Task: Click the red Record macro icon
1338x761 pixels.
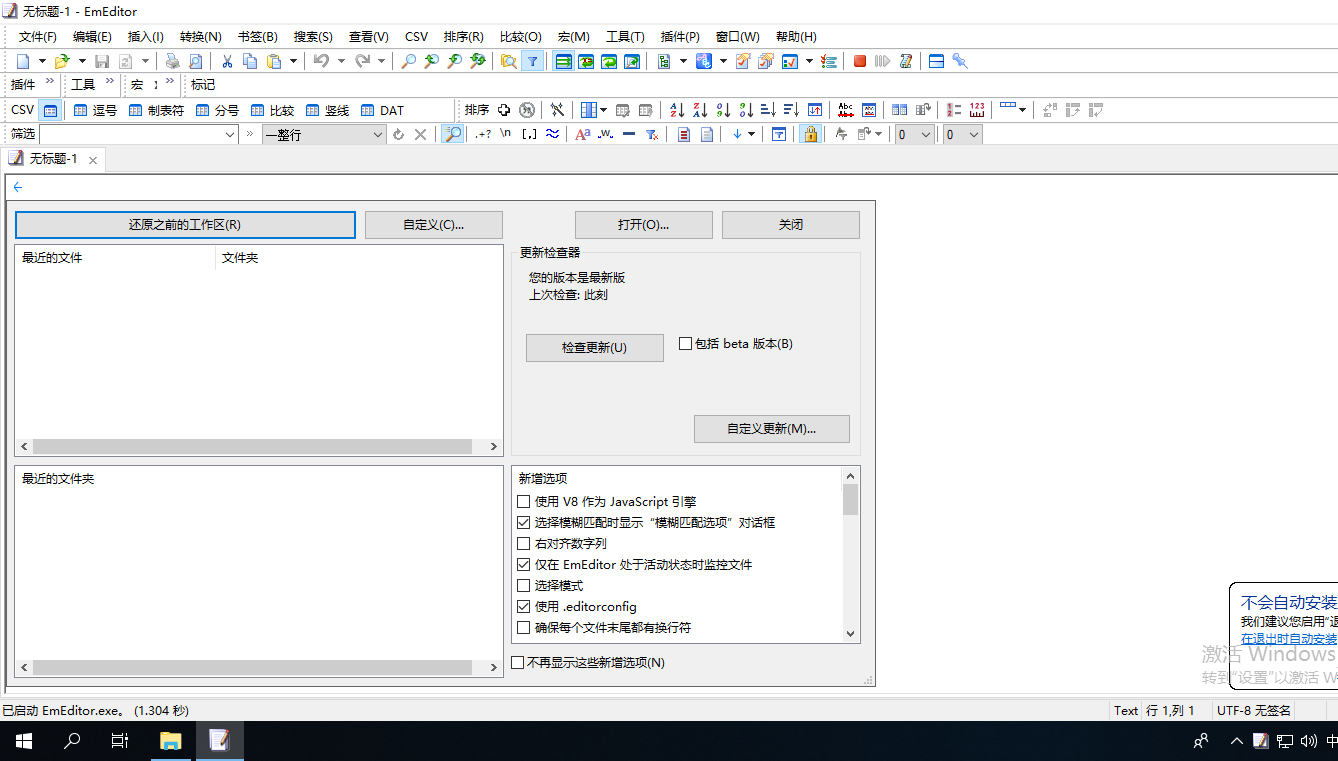Action: tap(860, 61)
